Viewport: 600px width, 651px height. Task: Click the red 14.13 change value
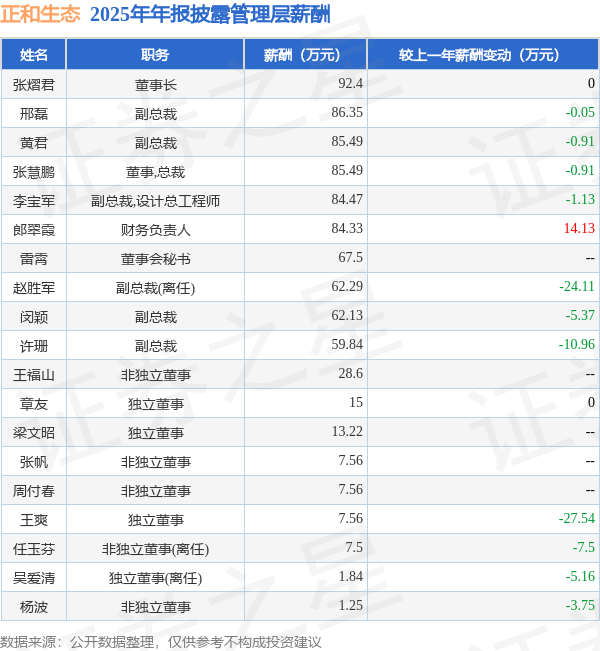pyautogui.click(x=579, y=228)
